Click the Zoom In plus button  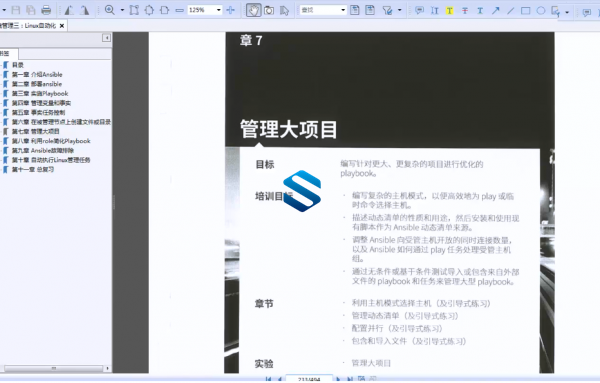point(230,10)
